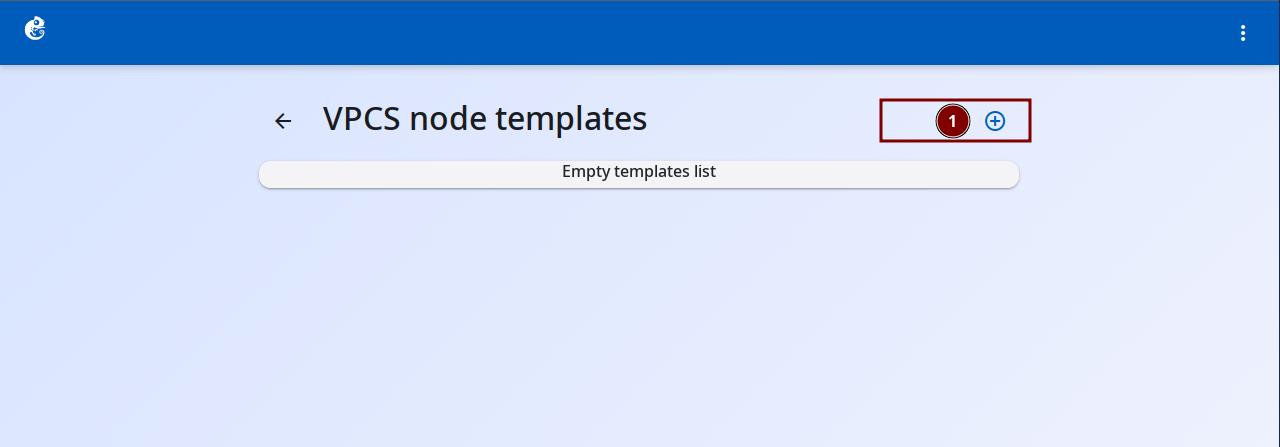This screenshot has height=447, width=1280.
Task: Return to the previous page via the back arrow
Action: coord(283,121)
